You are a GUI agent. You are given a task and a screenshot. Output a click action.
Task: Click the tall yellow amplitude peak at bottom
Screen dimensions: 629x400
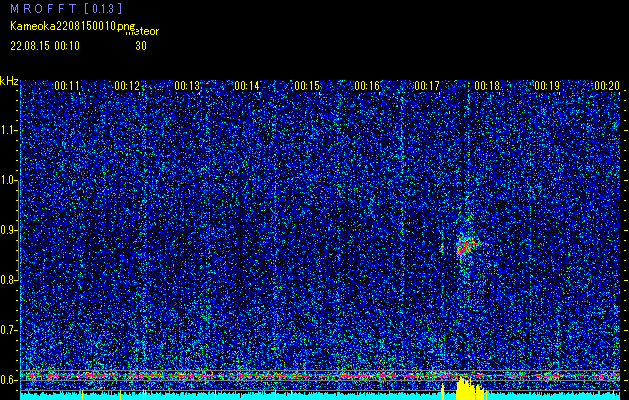point(465,388)
